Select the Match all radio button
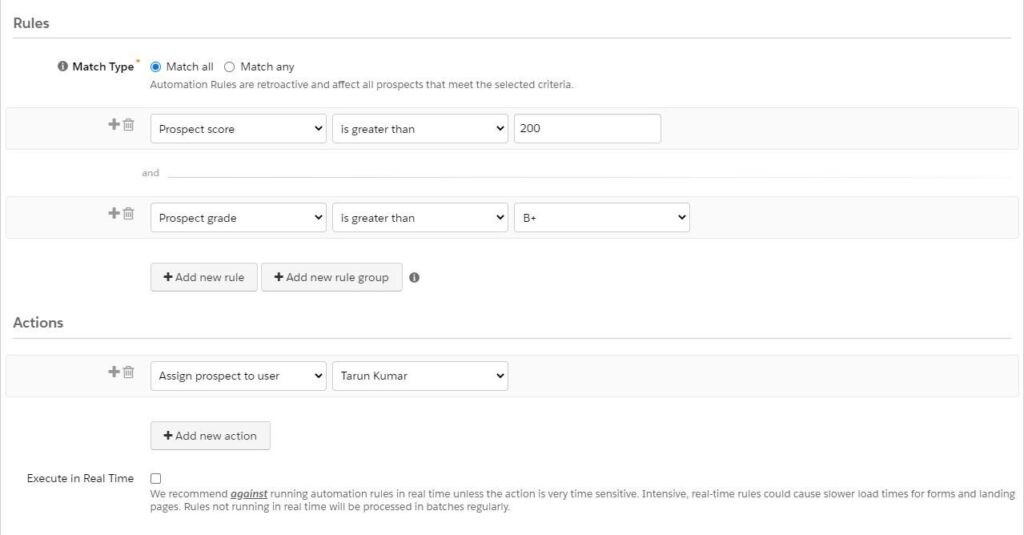This screenshot has width=1024, height=535. click(155, 67)
